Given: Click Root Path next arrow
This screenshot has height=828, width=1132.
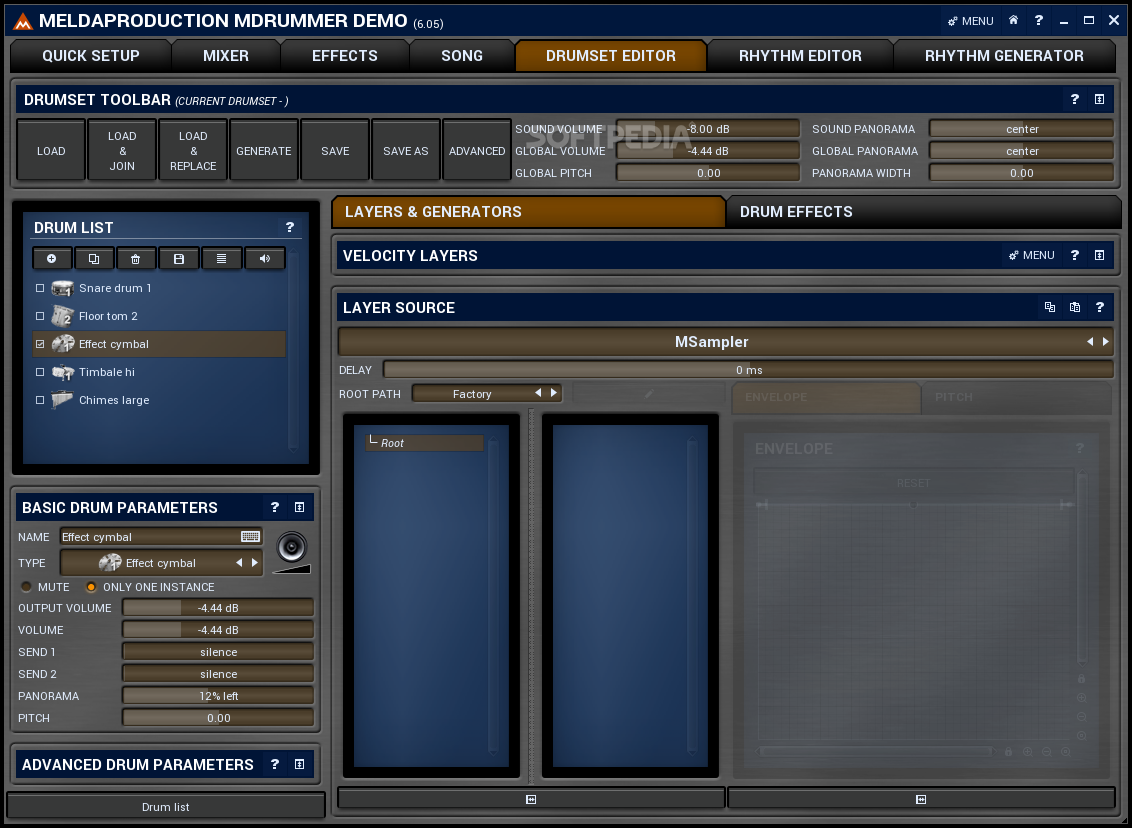Looking at the screenshot, I should [x=554, y=393].
